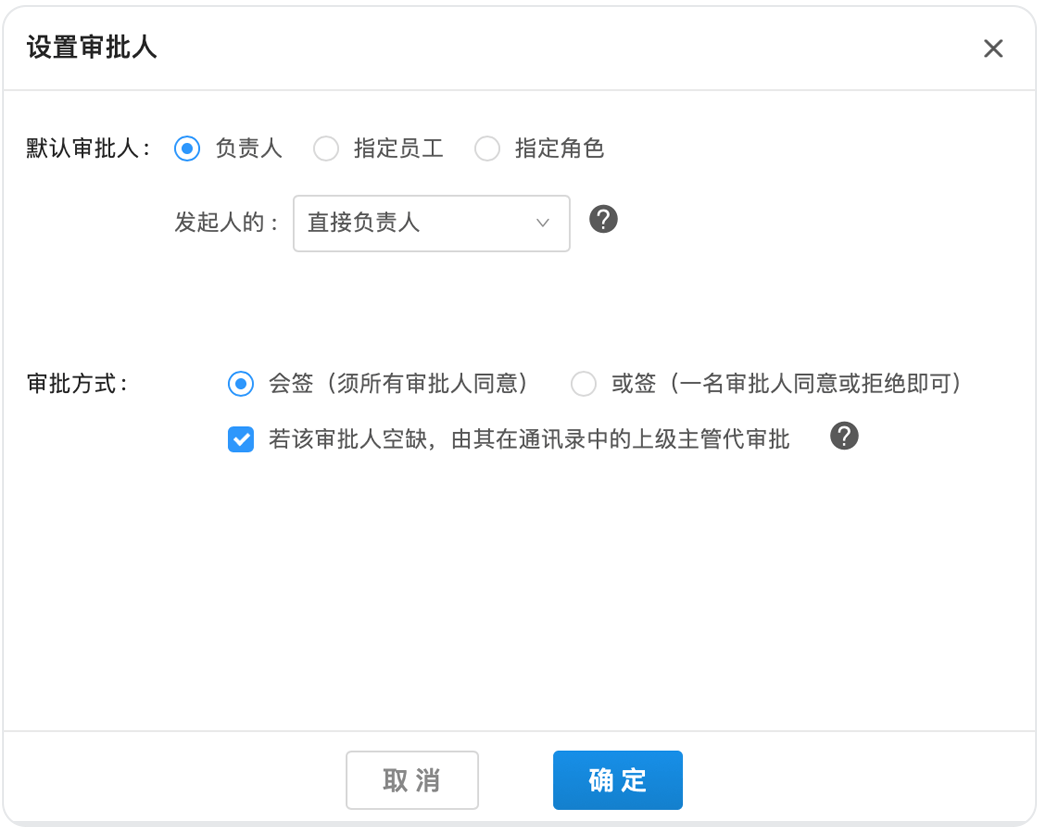The height and width of the screenshot is (828, 1041).
Task: Choose the 会签 approval radio circle
Action: pos(241,383)
